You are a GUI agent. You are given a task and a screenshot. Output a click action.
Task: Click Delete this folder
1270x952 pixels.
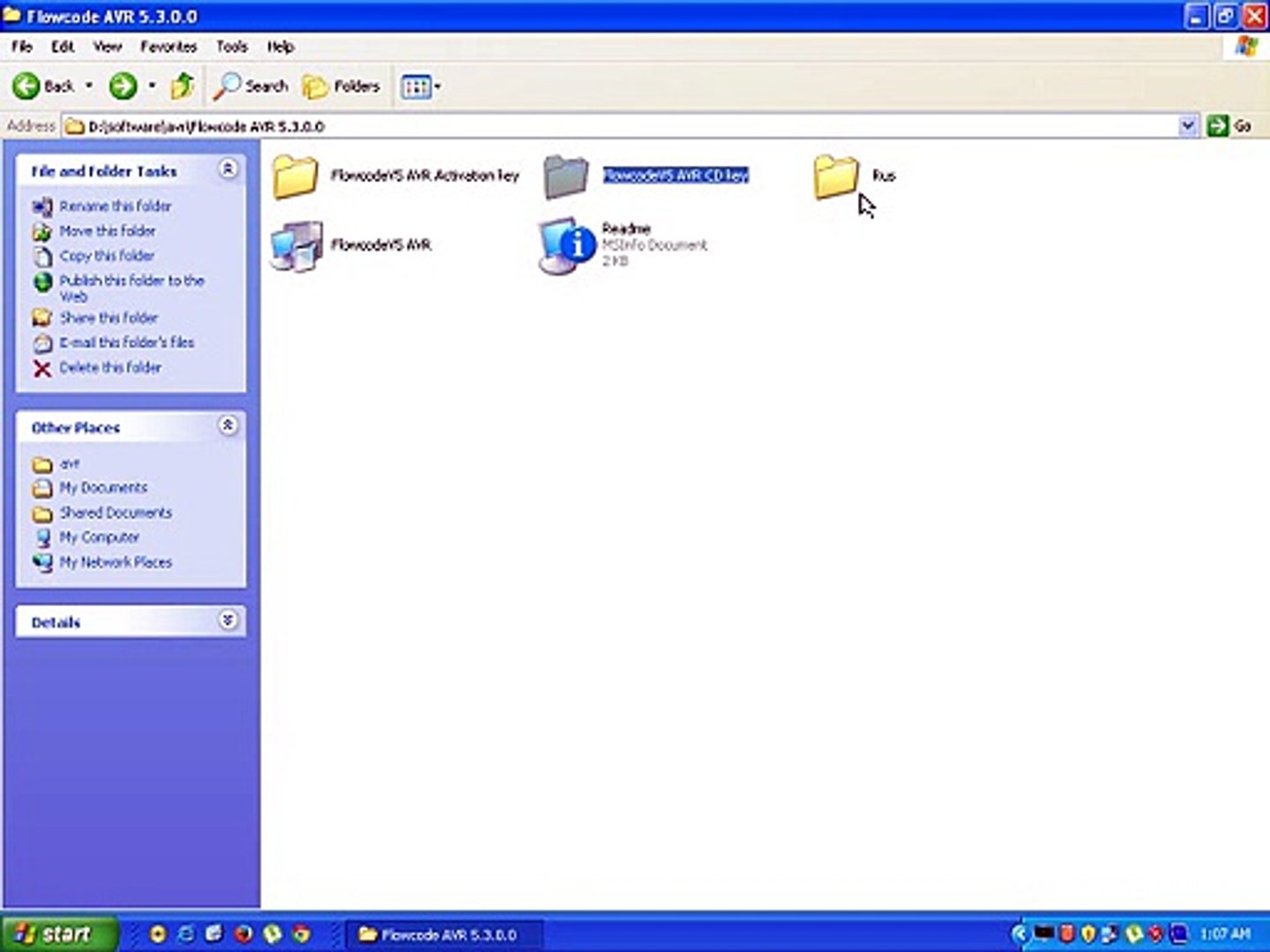[110, 367]
